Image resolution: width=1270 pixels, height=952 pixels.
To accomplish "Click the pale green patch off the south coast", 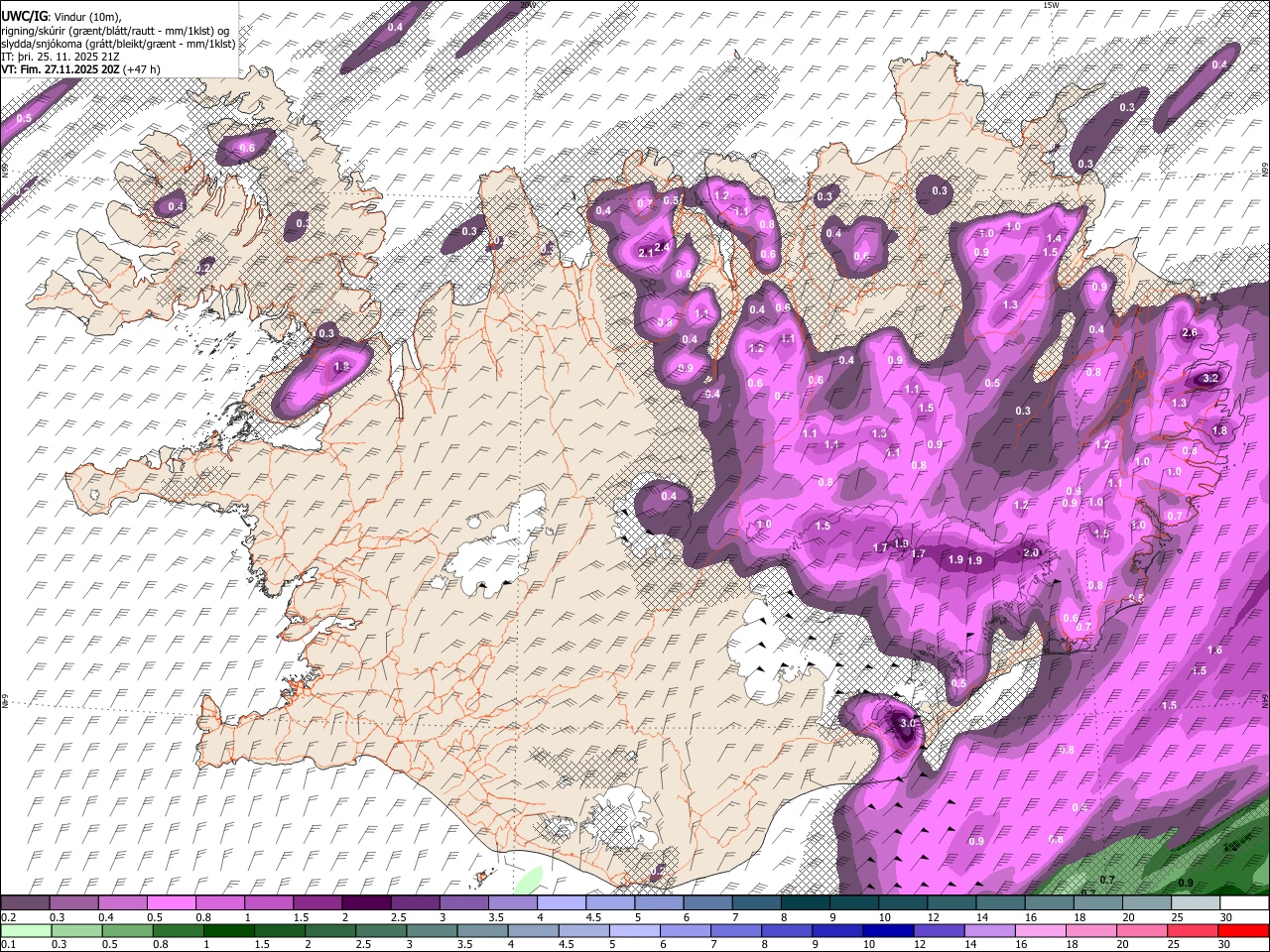I will tap(530, 880).
